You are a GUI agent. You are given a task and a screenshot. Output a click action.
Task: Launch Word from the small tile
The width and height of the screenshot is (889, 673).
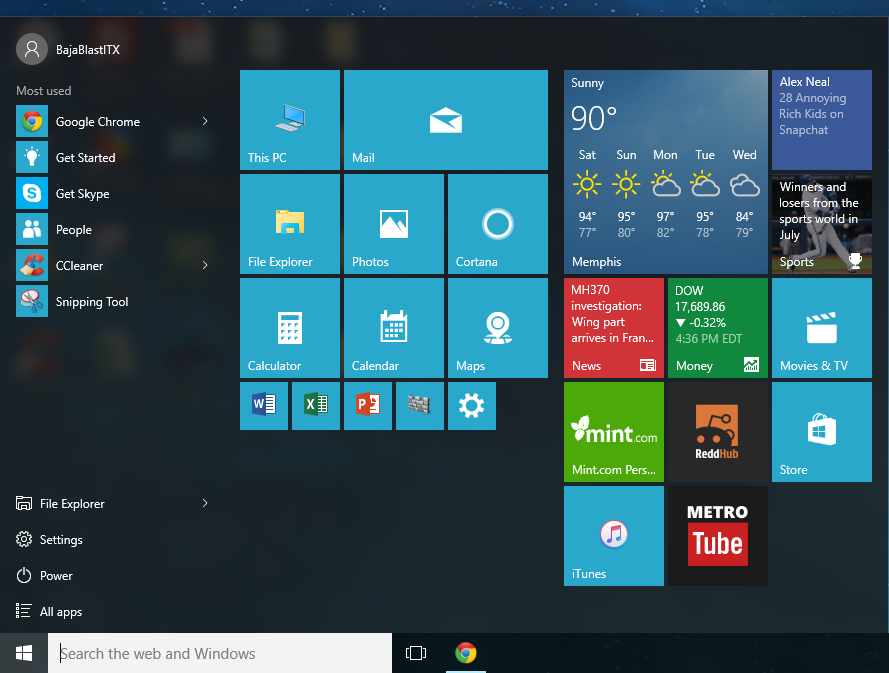tap(264, 405)
